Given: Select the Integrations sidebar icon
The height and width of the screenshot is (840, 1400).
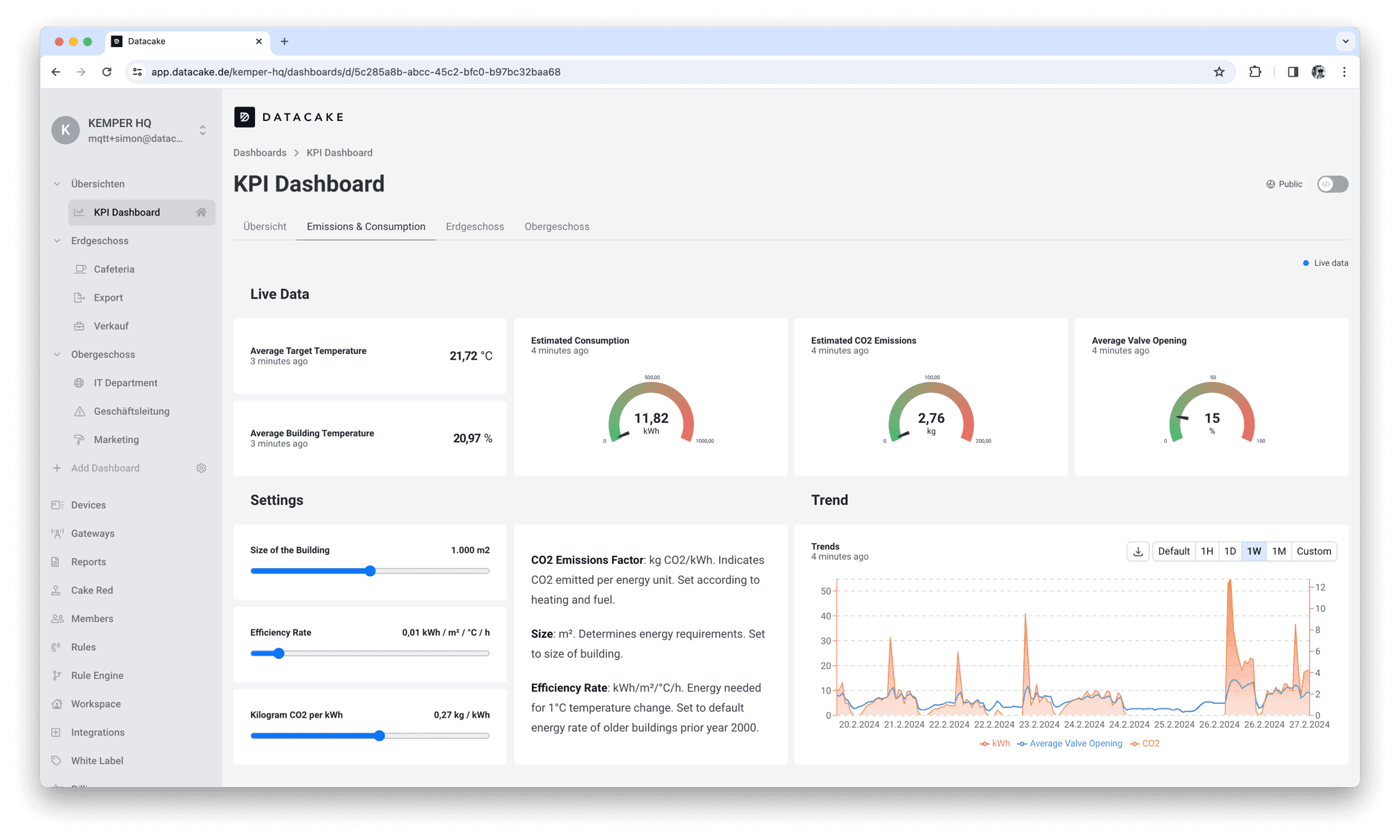Looking at the screenshot, I should click(x=55, y=732).
